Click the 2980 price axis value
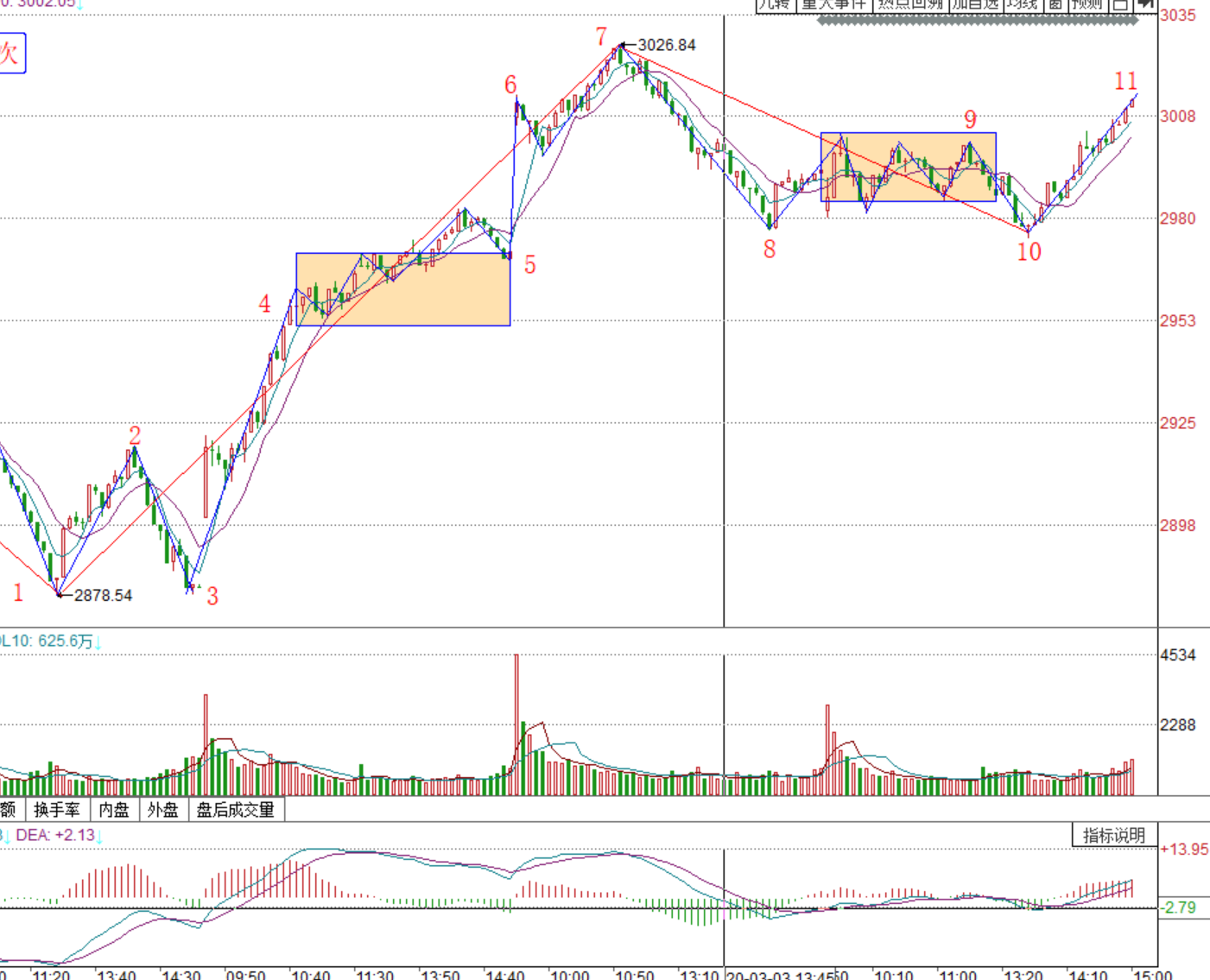The image size is (1210, 980). [x=1178, y=218]
